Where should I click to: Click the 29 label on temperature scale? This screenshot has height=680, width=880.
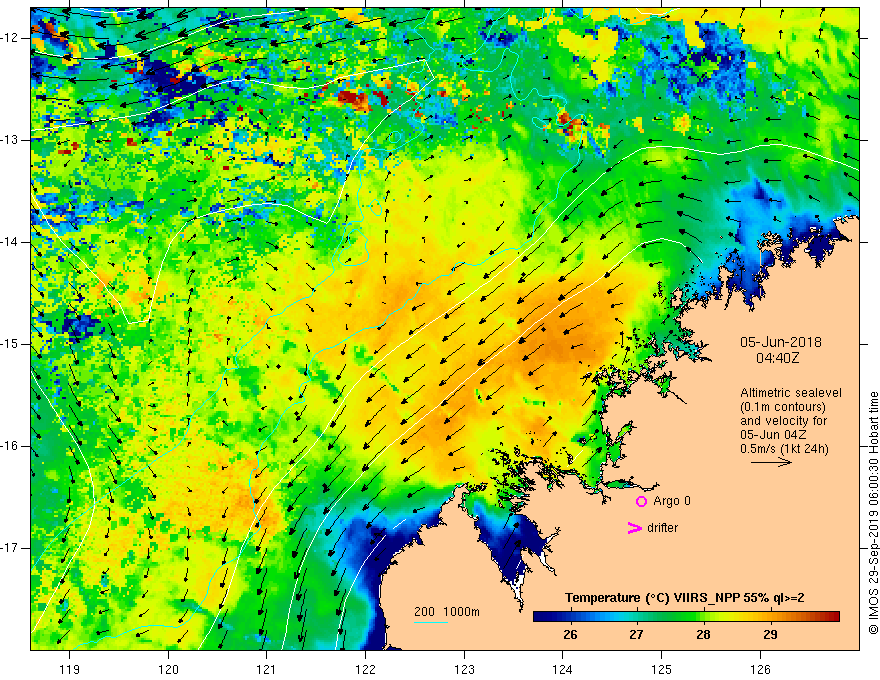770,635
